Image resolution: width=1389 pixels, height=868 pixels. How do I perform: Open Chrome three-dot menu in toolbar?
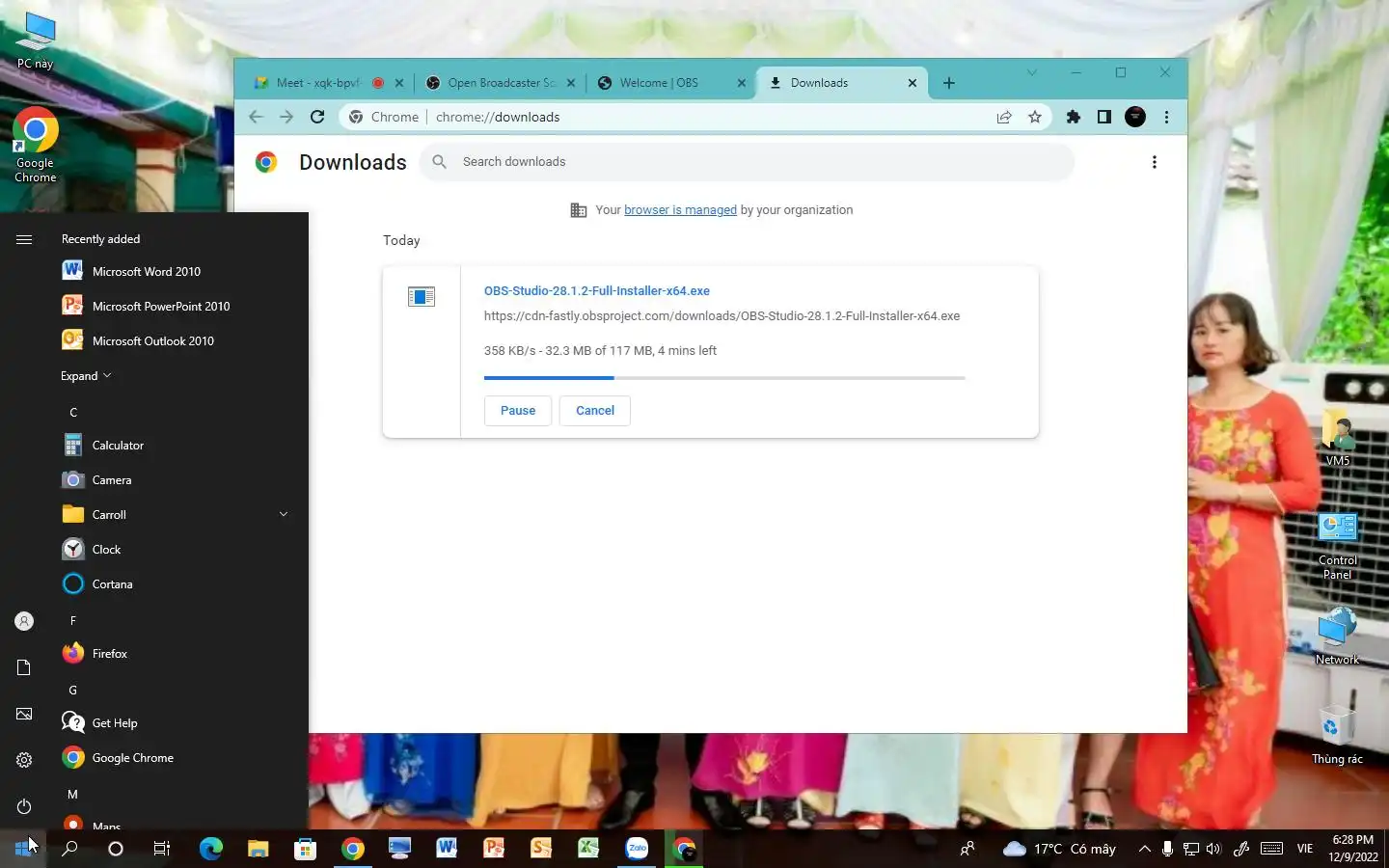[x=1166, y=117]
